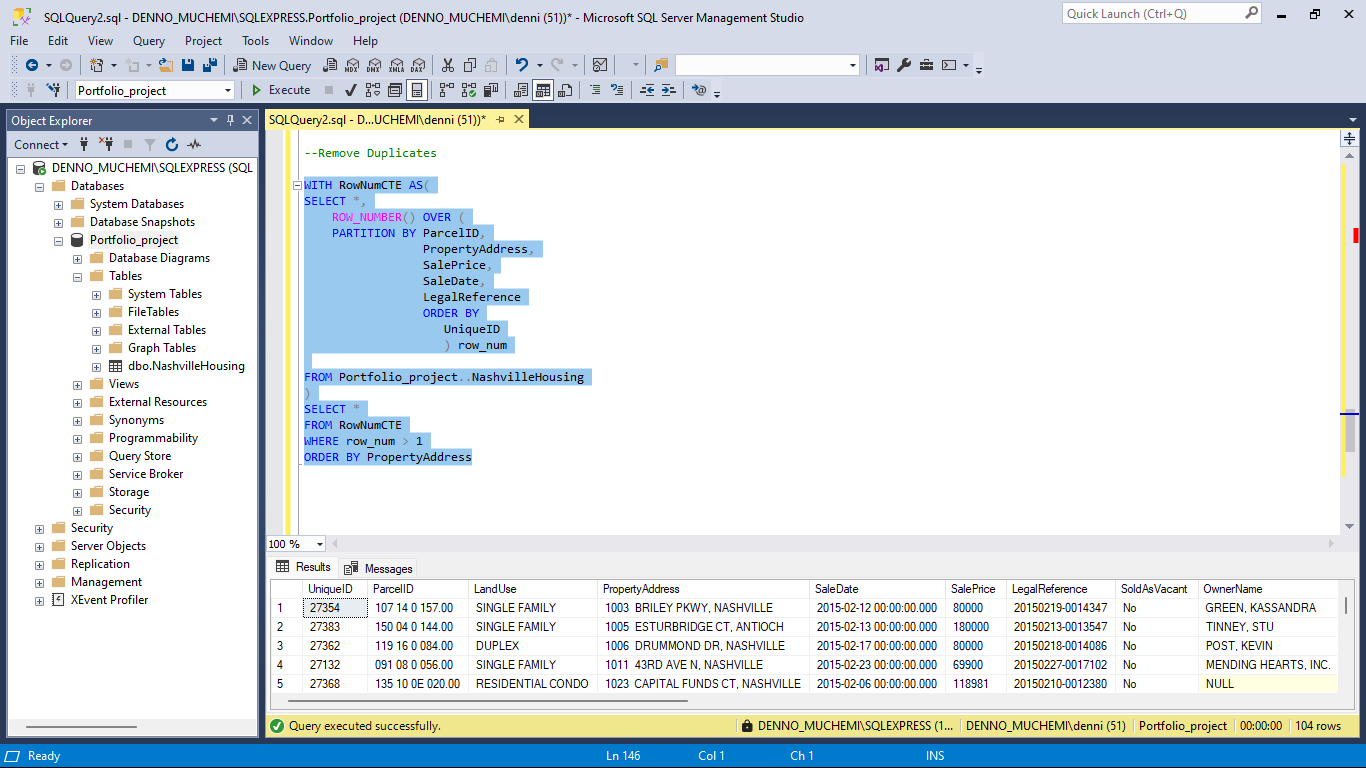The image size is (1366, 768).
Task: Toggle the pin on the SQLQuery2.sql tab
Action: [500, 119]
